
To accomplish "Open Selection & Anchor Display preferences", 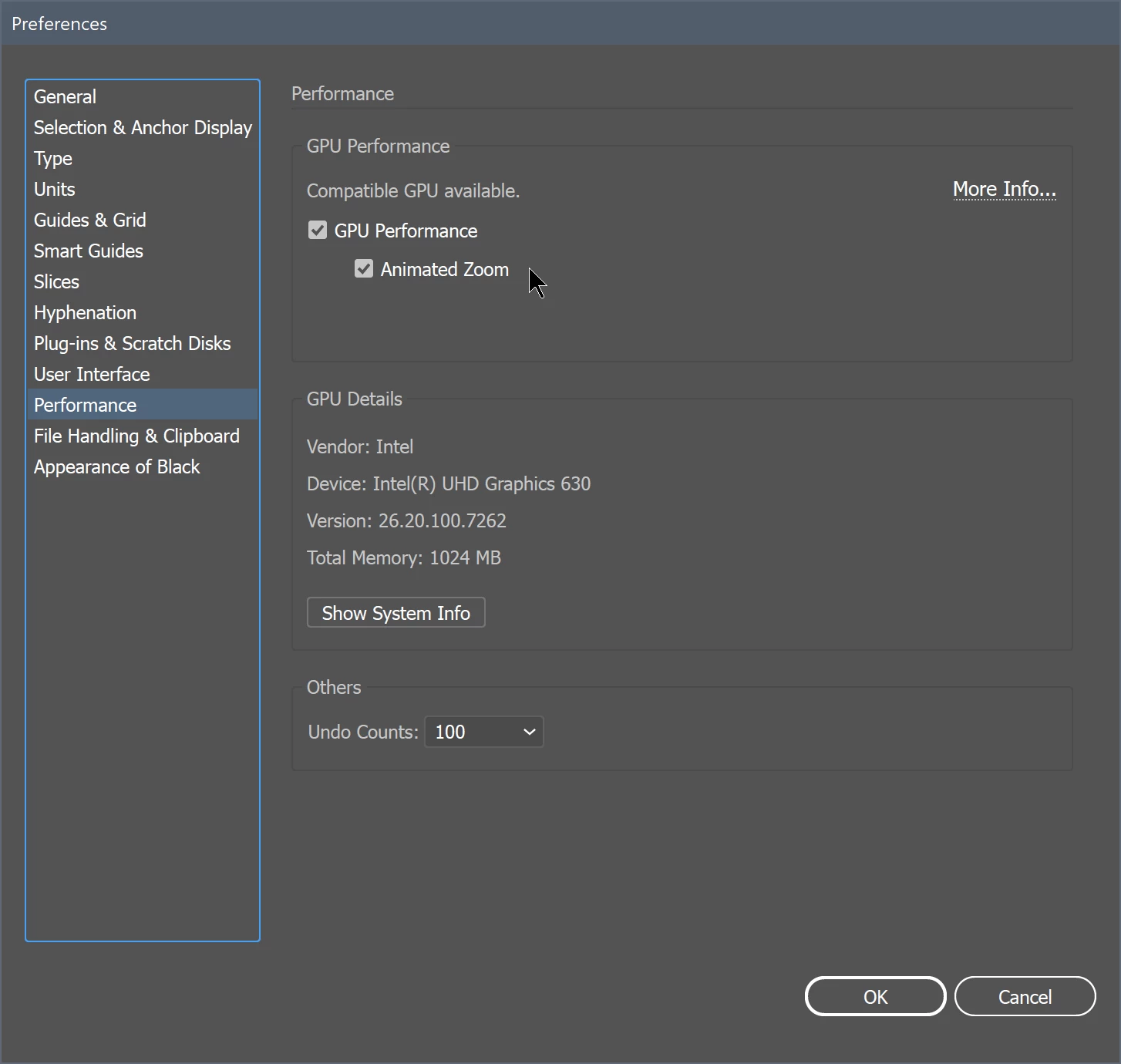I will click(x=143, y=127).
